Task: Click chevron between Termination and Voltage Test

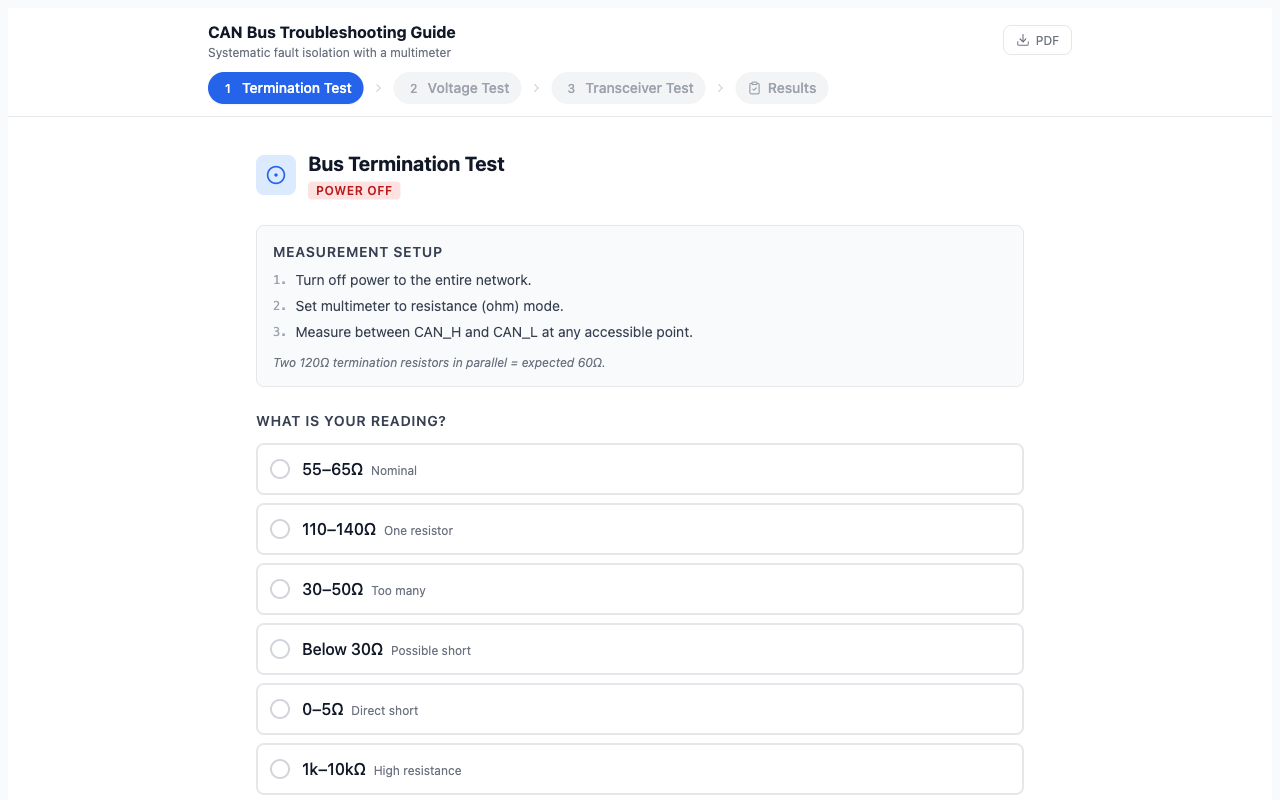Action: (379, 88)
